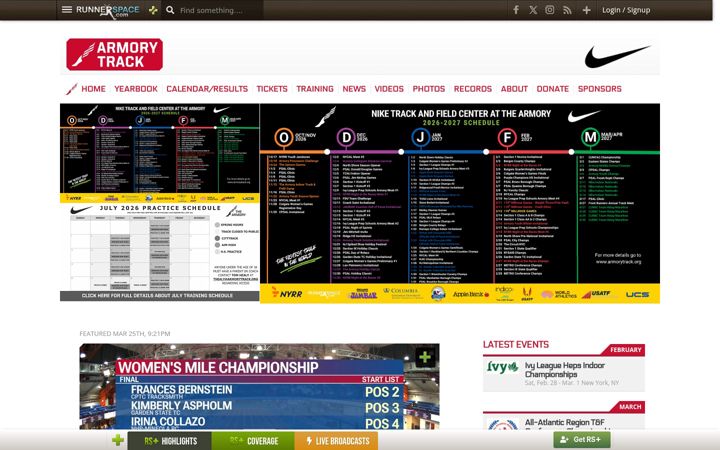Click the green plus icon in bottom bar
The width and height of the screenshot is (720, 450).
click(118, 440)
